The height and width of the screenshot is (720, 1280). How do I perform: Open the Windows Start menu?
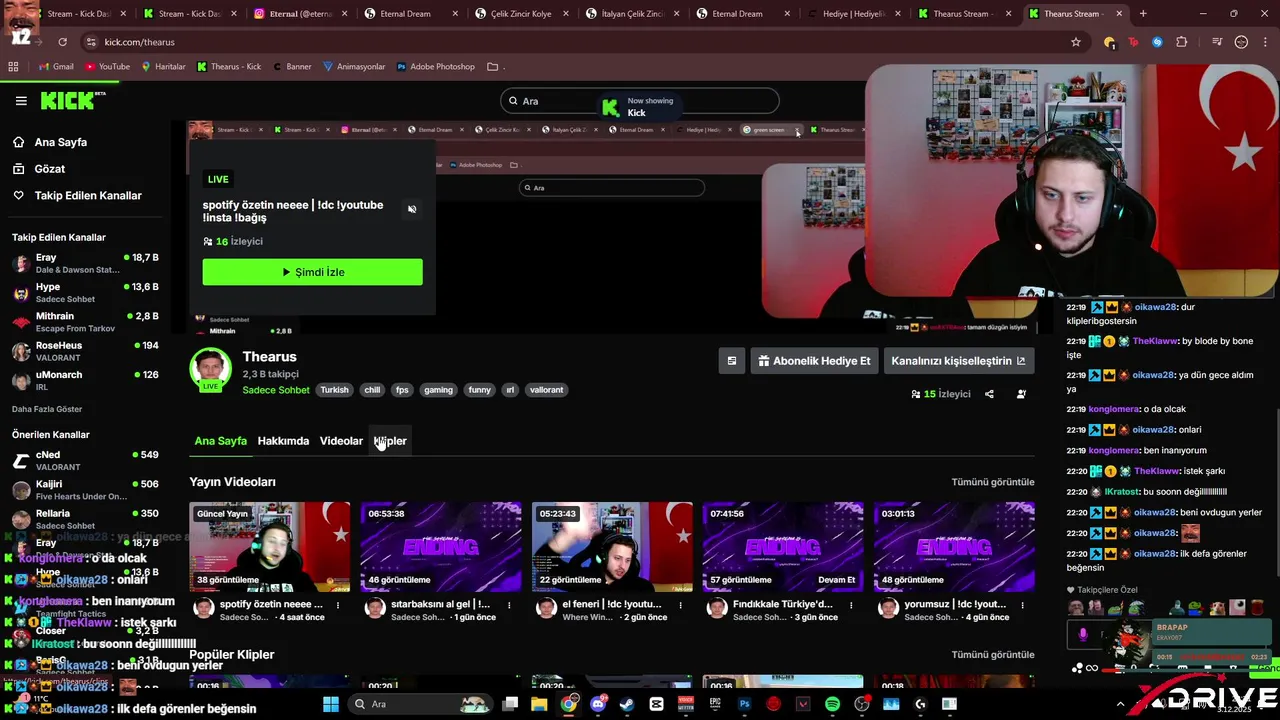(x=331, y=704)
